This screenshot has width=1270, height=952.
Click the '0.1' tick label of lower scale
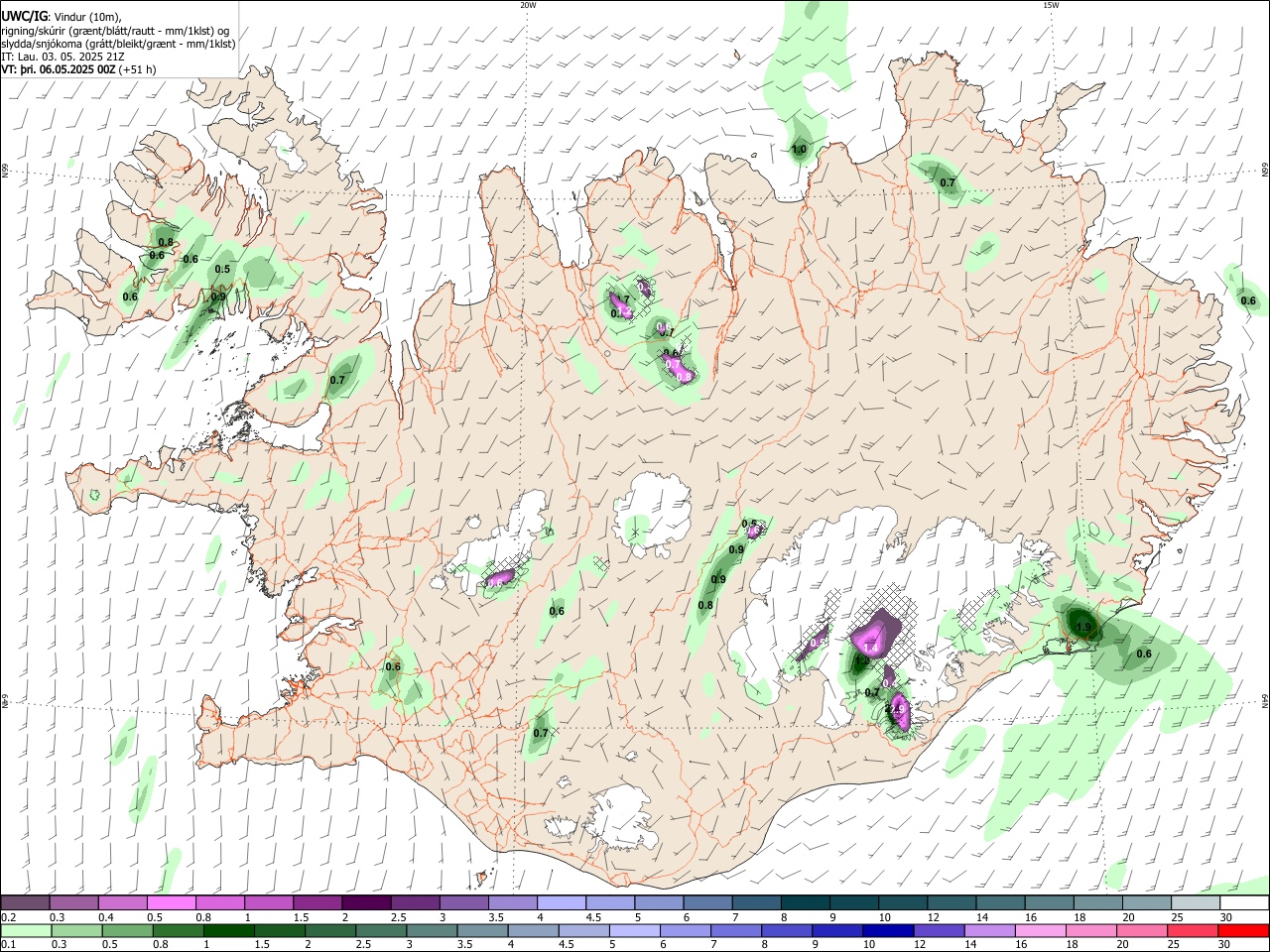9,945
